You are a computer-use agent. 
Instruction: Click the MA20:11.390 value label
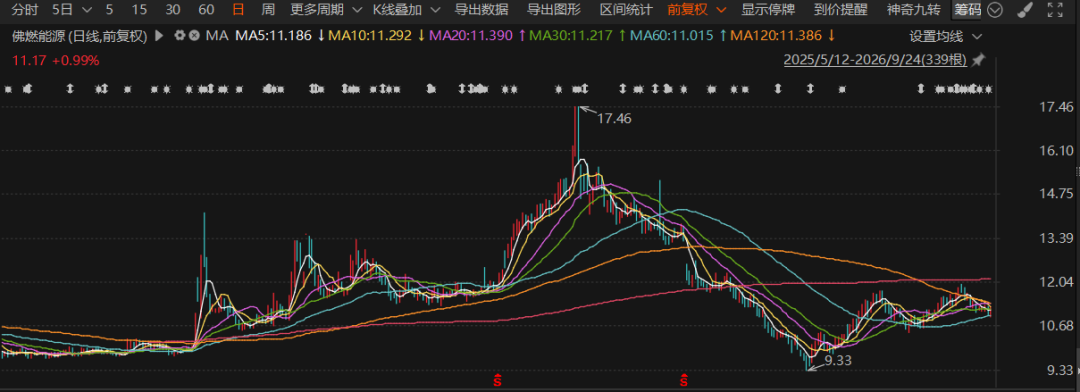click(x=470, y=36)
